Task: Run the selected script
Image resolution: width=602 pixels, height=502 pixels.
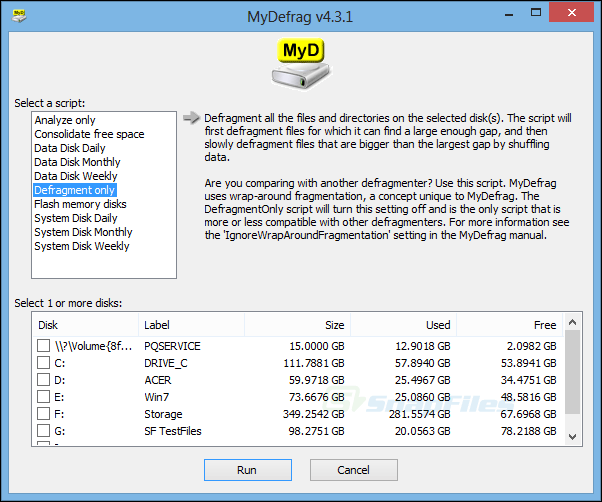Action: click(x=248, y=470)
